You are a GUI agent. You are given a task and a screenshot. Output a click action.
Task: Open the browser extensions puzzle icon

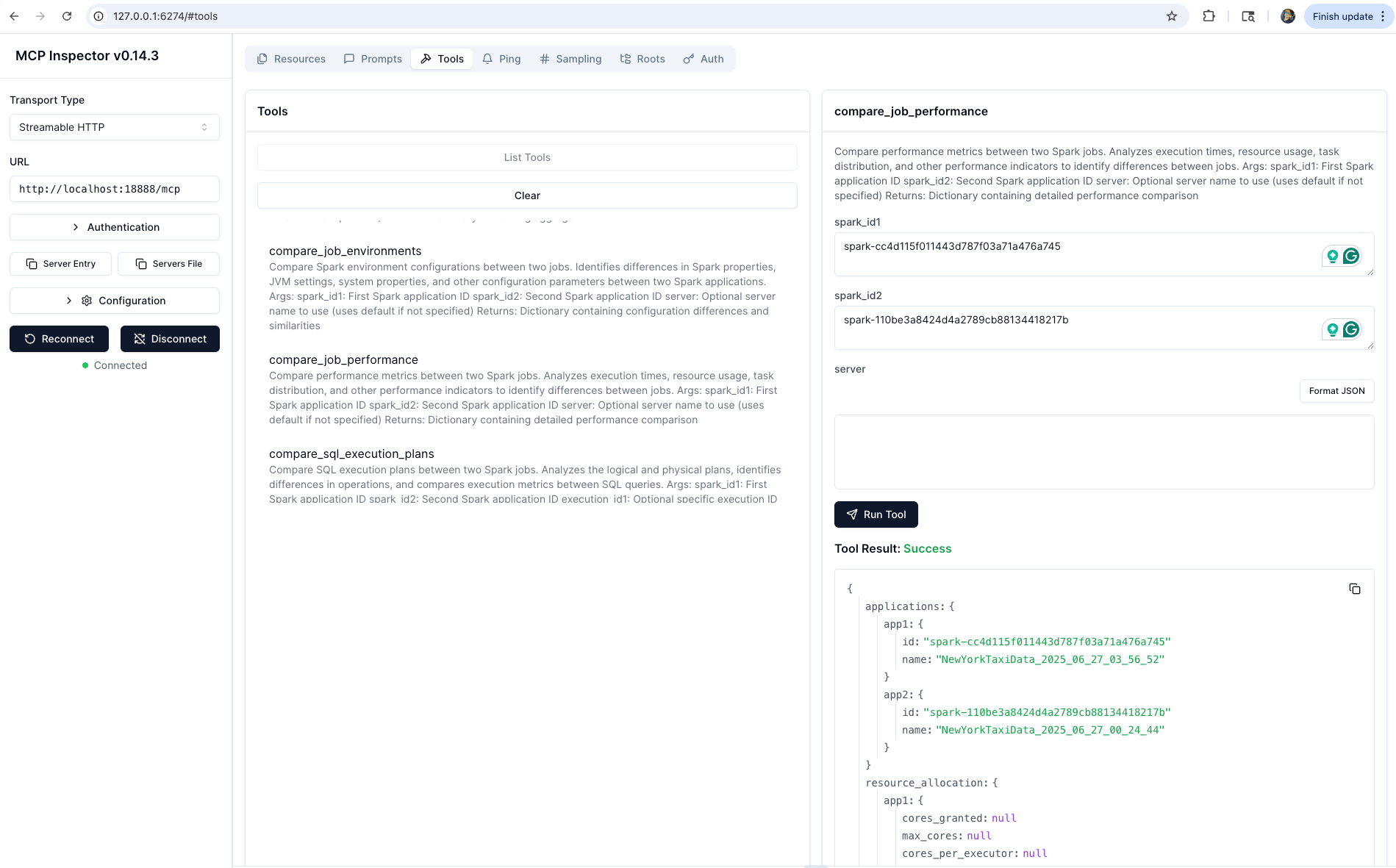click(1209, 16)
